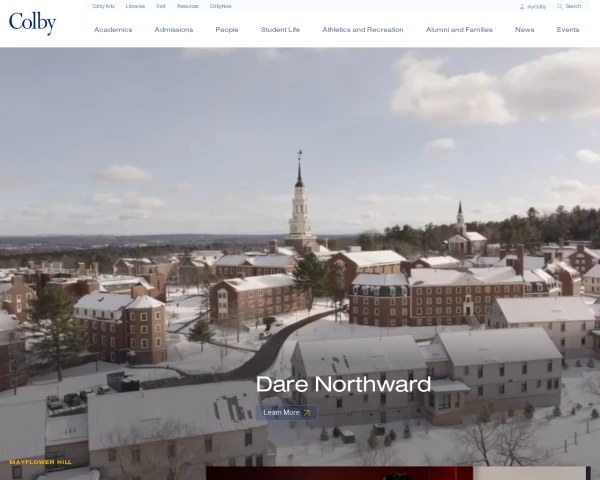Open the Student Life menu
The height and width of the screenshot is (480, 600).
click(x=280, y=30)
